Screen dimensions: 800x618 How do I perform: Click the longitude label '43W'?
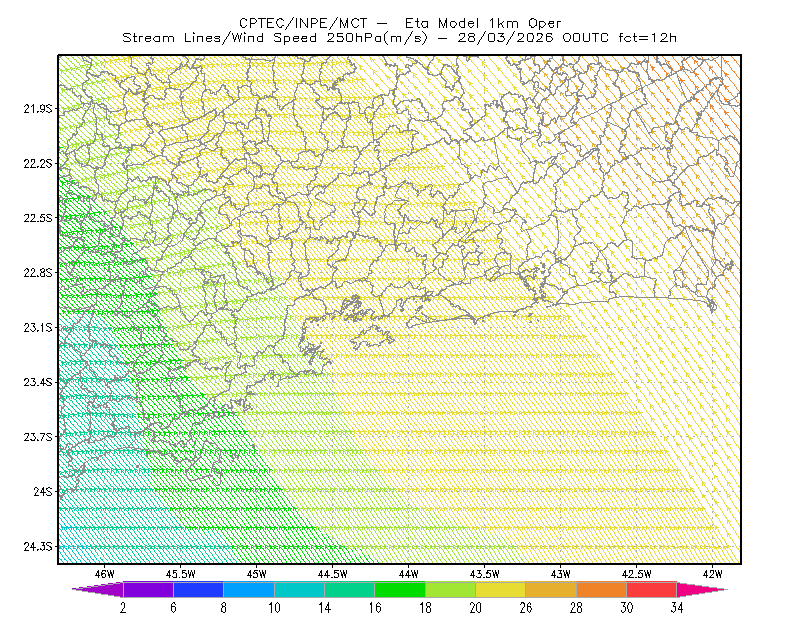pyautogui.click(x=561, y=574)
